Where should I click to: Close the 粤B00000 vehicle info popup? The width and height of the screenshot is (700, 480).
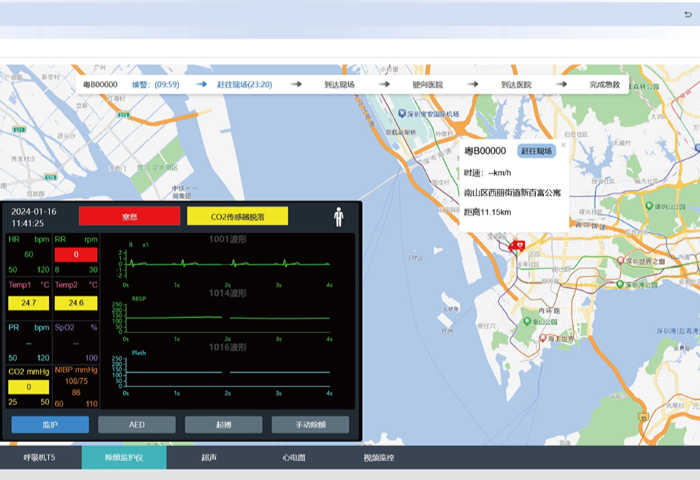click(x=562, y=144)
